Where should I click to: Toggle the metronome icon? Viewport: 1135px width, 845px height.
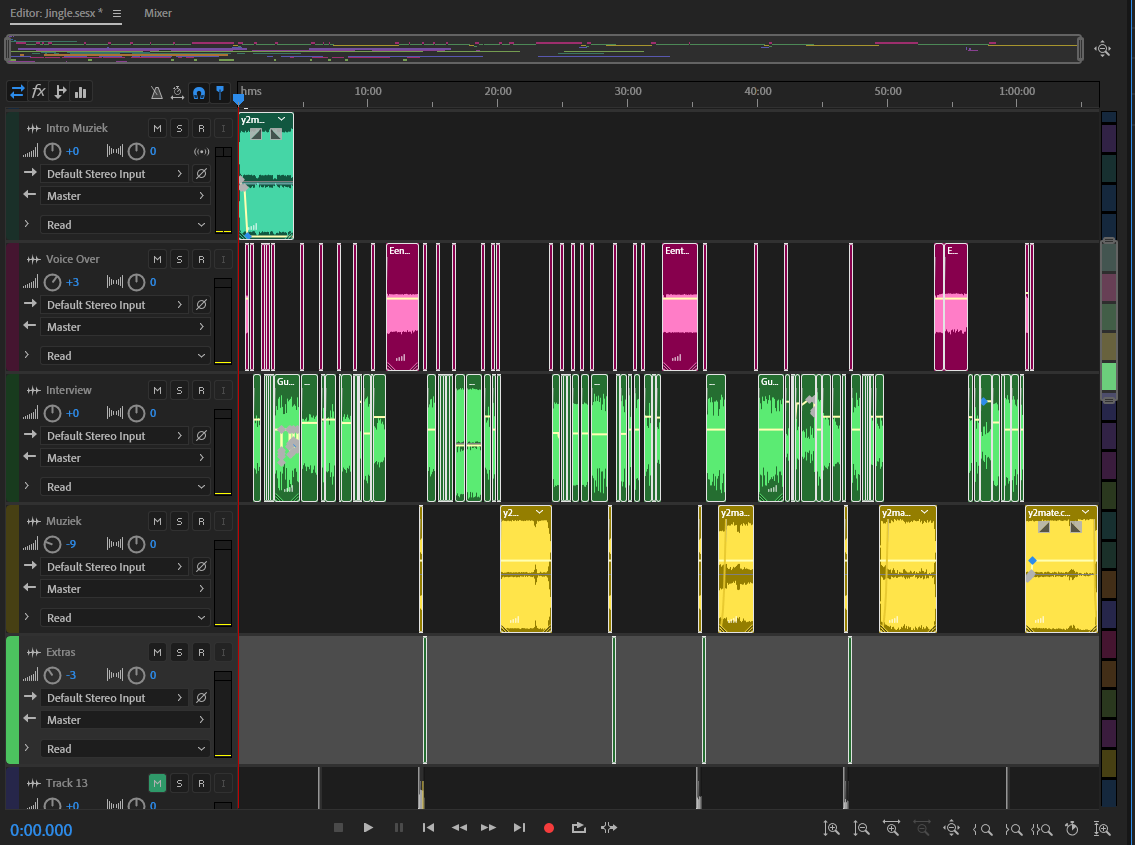tap(156, 92)
